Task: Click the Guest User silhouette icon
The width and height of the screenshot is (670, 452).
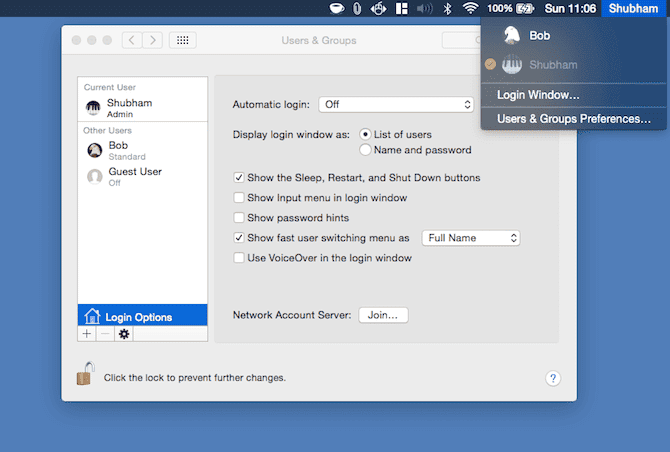Action: [94, 176]
